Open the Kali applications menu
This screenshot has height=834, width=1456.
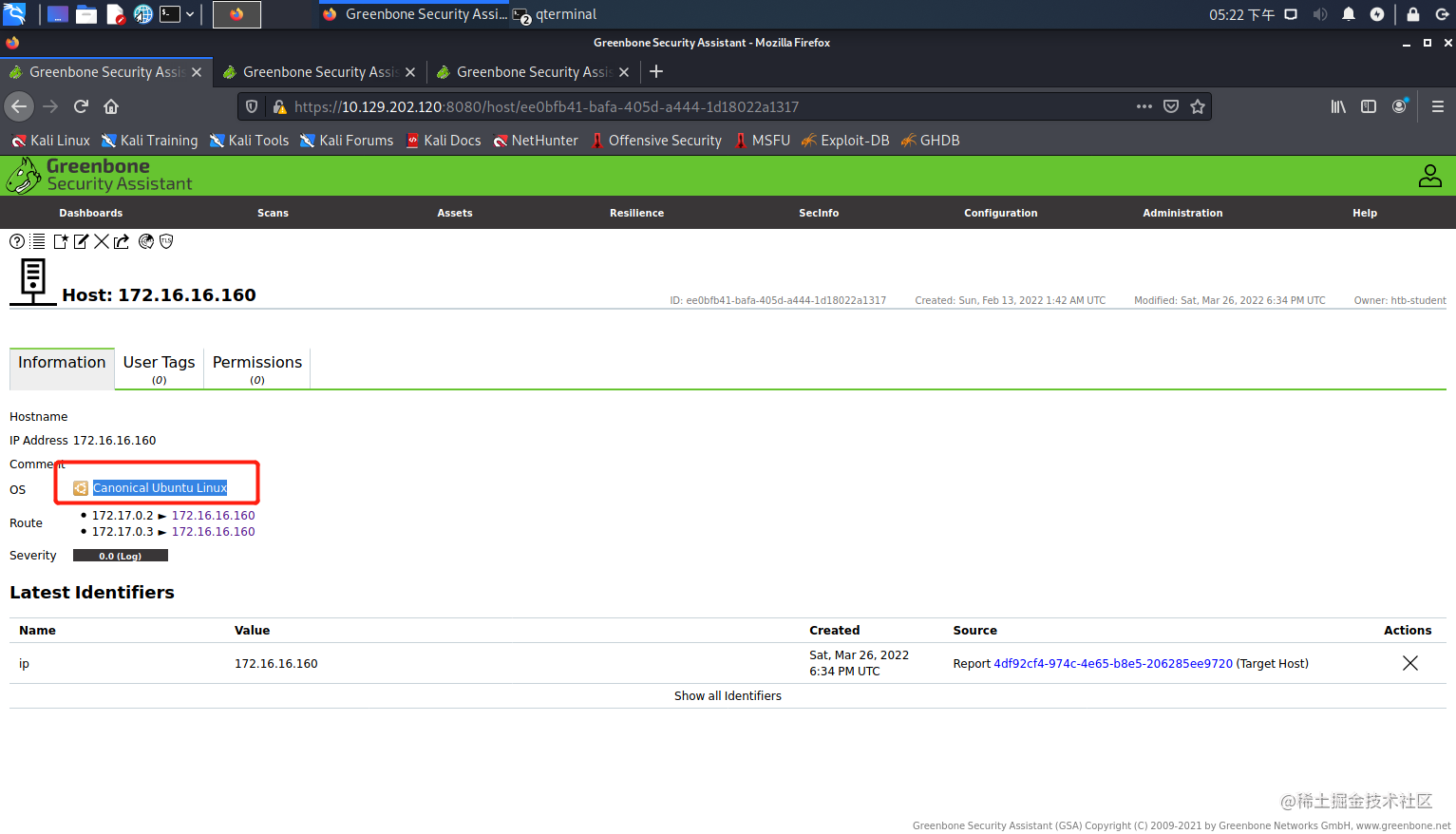[14, 14]
